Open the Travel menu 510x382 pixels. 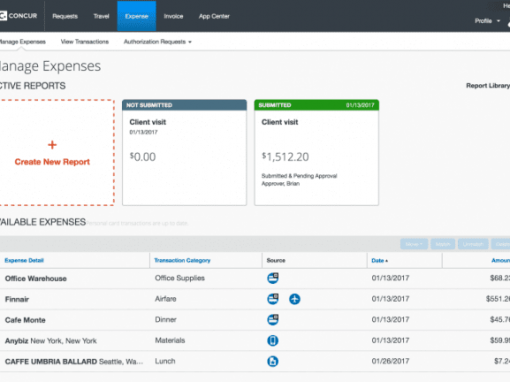tap(101, 16)
